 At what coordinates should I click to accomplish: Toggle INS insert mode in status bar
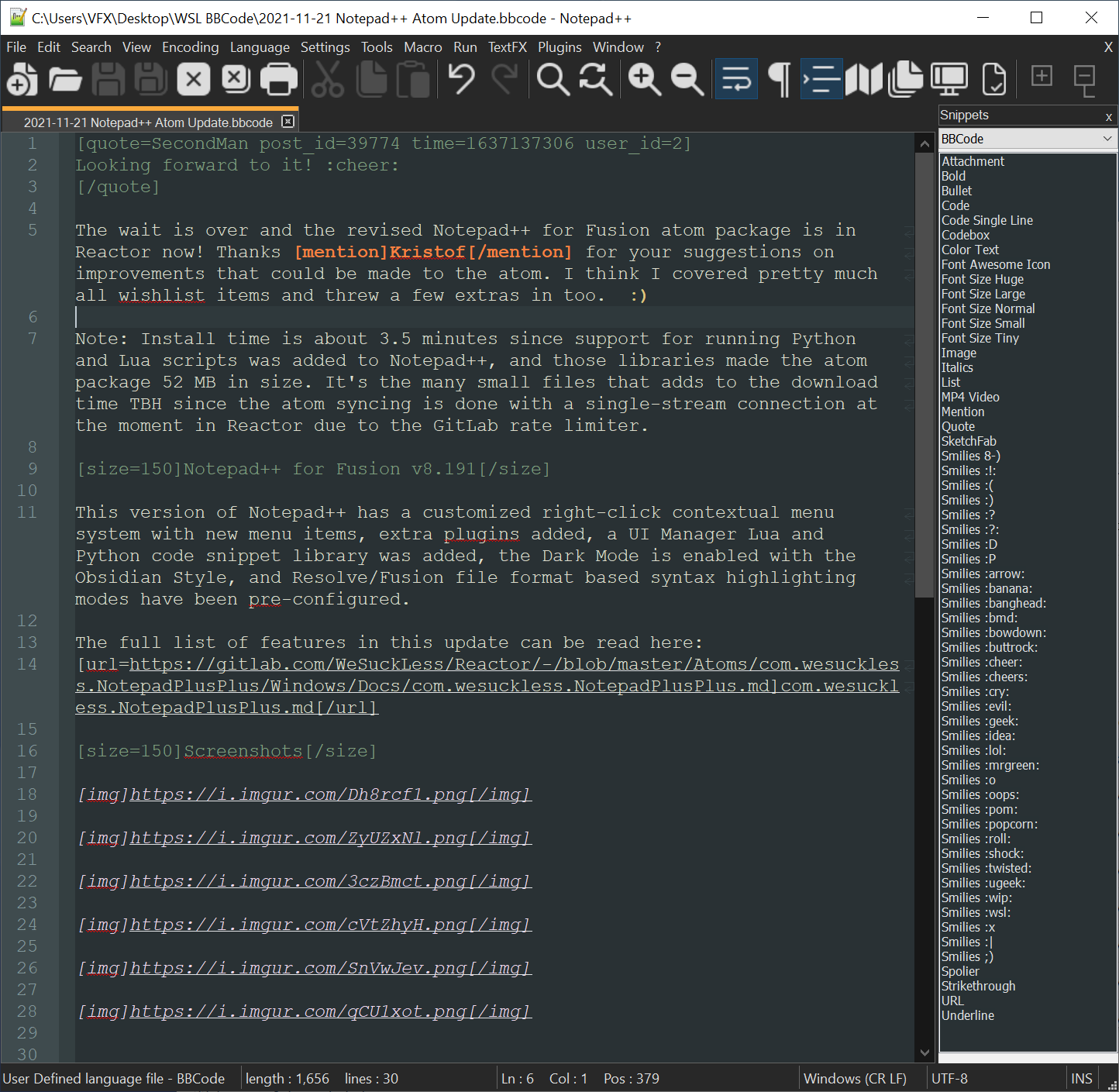coord(1082,1079)
